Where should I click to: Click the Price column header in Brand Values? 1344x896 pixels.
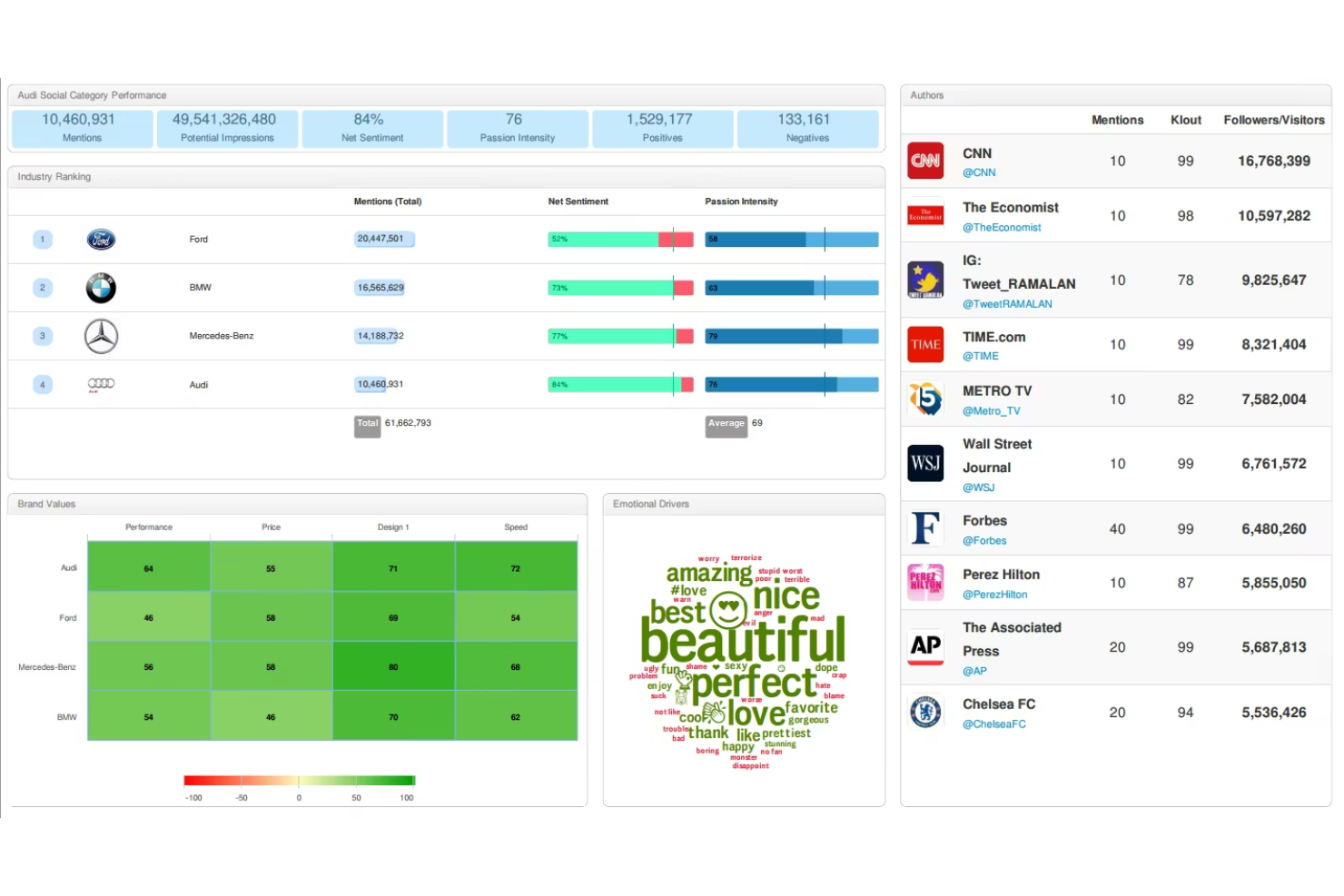(271, 527)
